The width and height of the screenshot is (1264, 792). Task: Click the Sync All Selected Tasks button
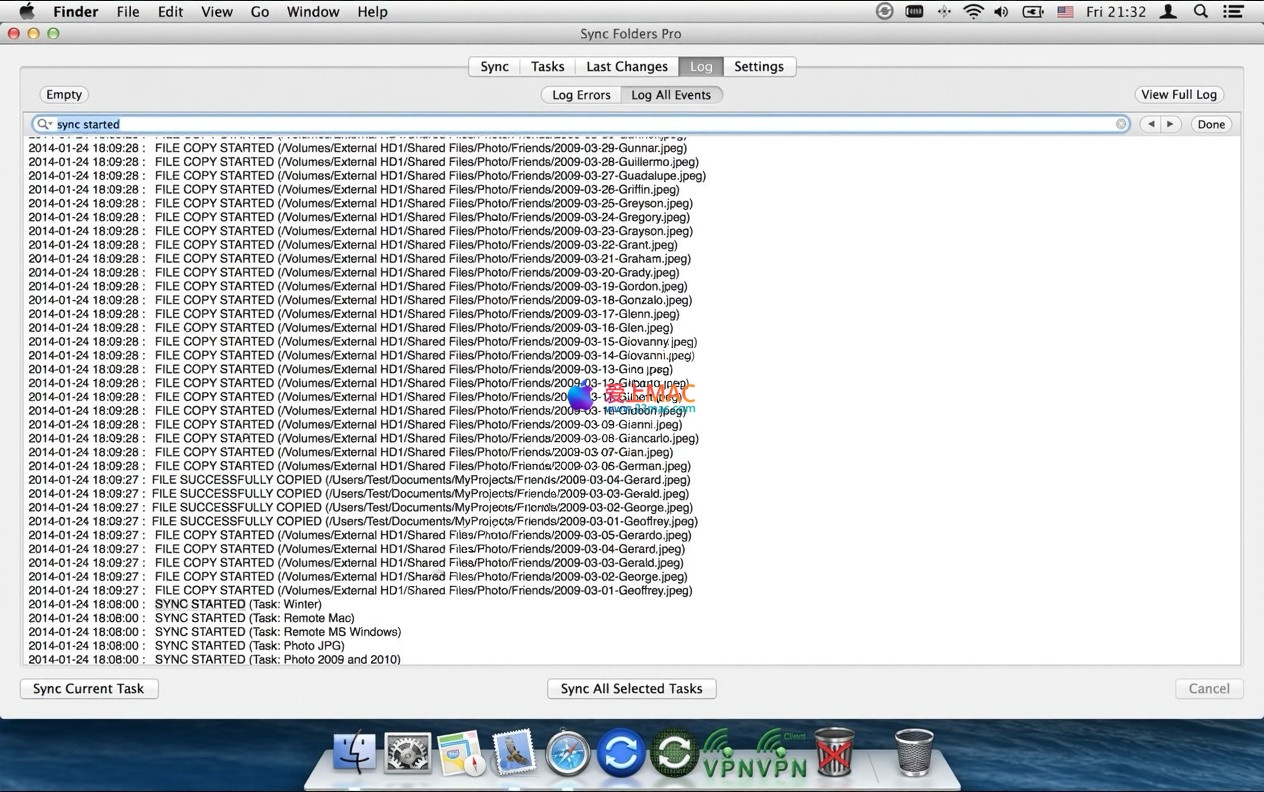coord(631,689)
